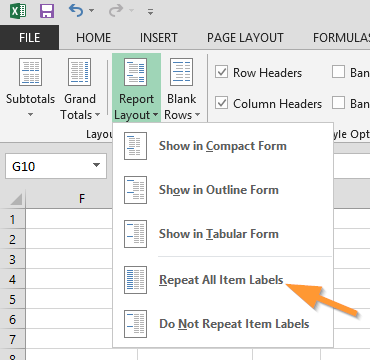Open the Blank Rows dropdown

[182, 88]
